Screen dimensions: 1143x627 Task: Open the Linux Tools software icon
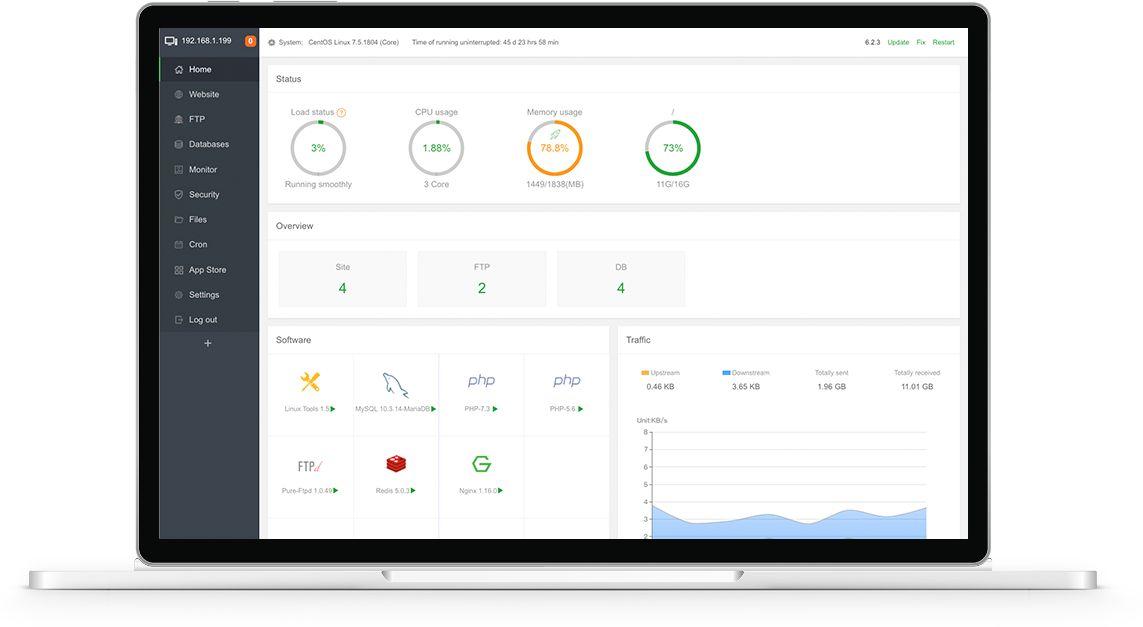pos(310,381)
